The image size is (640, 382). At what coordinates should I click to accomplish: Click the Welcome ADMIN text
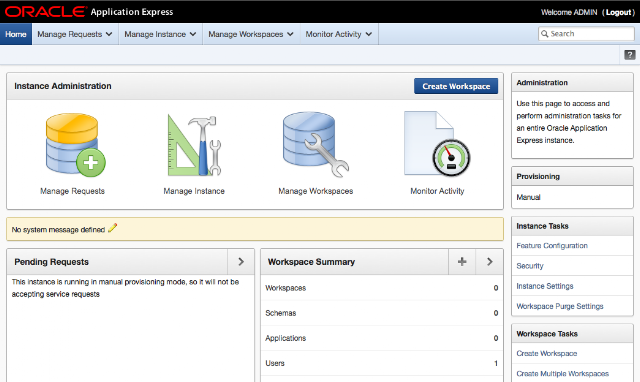[569, 12]
